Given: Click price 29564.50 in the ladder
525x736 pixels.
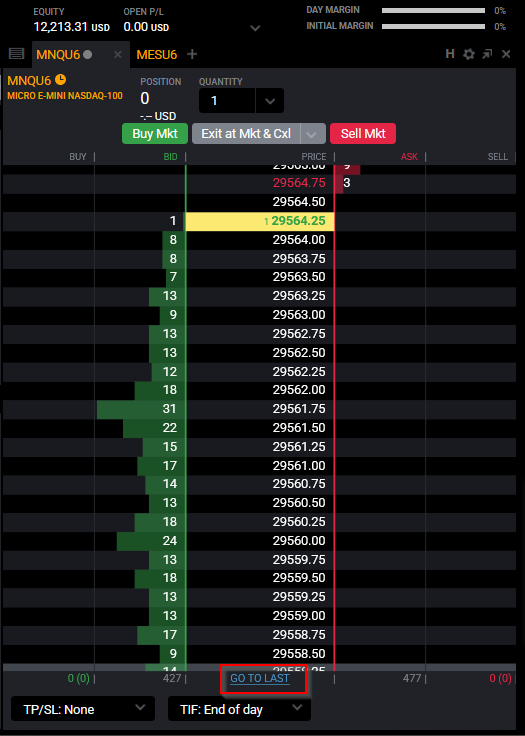Looking at the screenshot, I should [260, 202].
